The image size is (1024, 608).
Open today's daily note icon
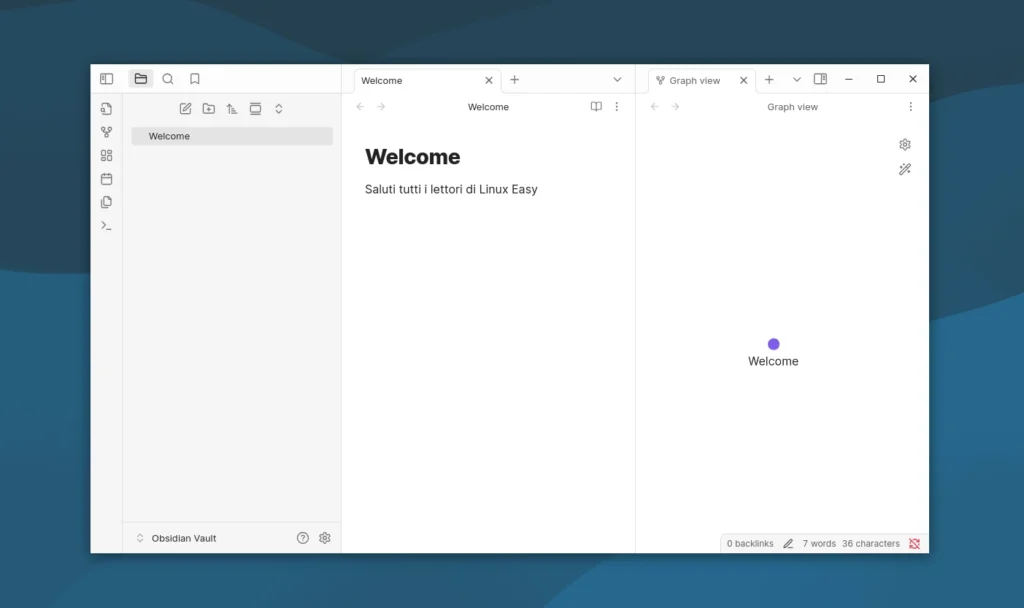(106, 179)
